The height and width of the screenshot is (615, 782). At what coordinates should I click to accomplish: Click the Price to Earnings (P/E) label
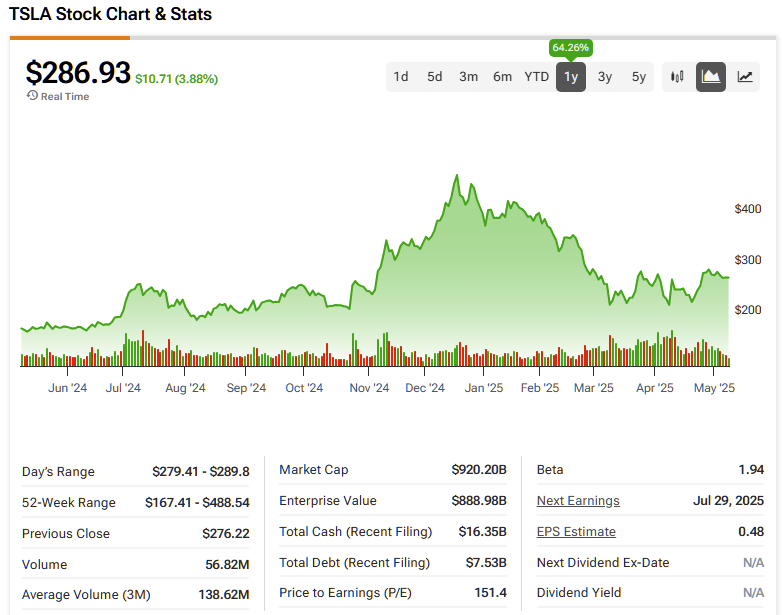click(x=345, y=592)
